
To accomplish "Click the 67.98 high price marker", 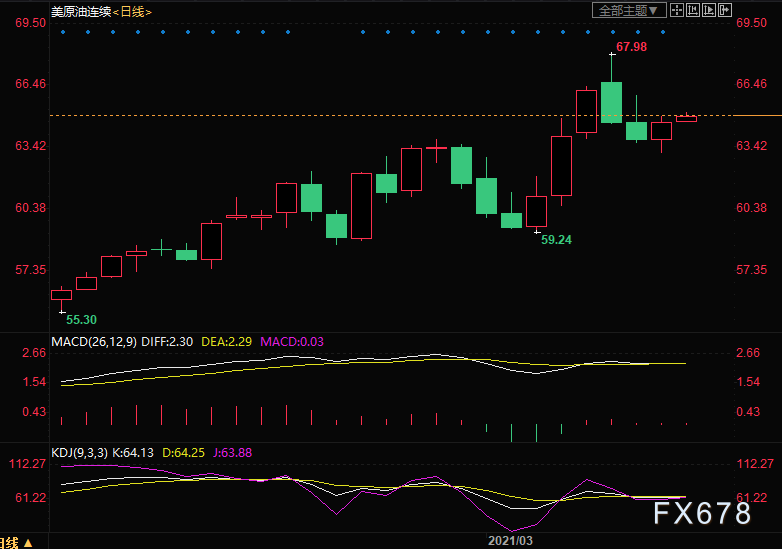I will [x=631, y=47].
